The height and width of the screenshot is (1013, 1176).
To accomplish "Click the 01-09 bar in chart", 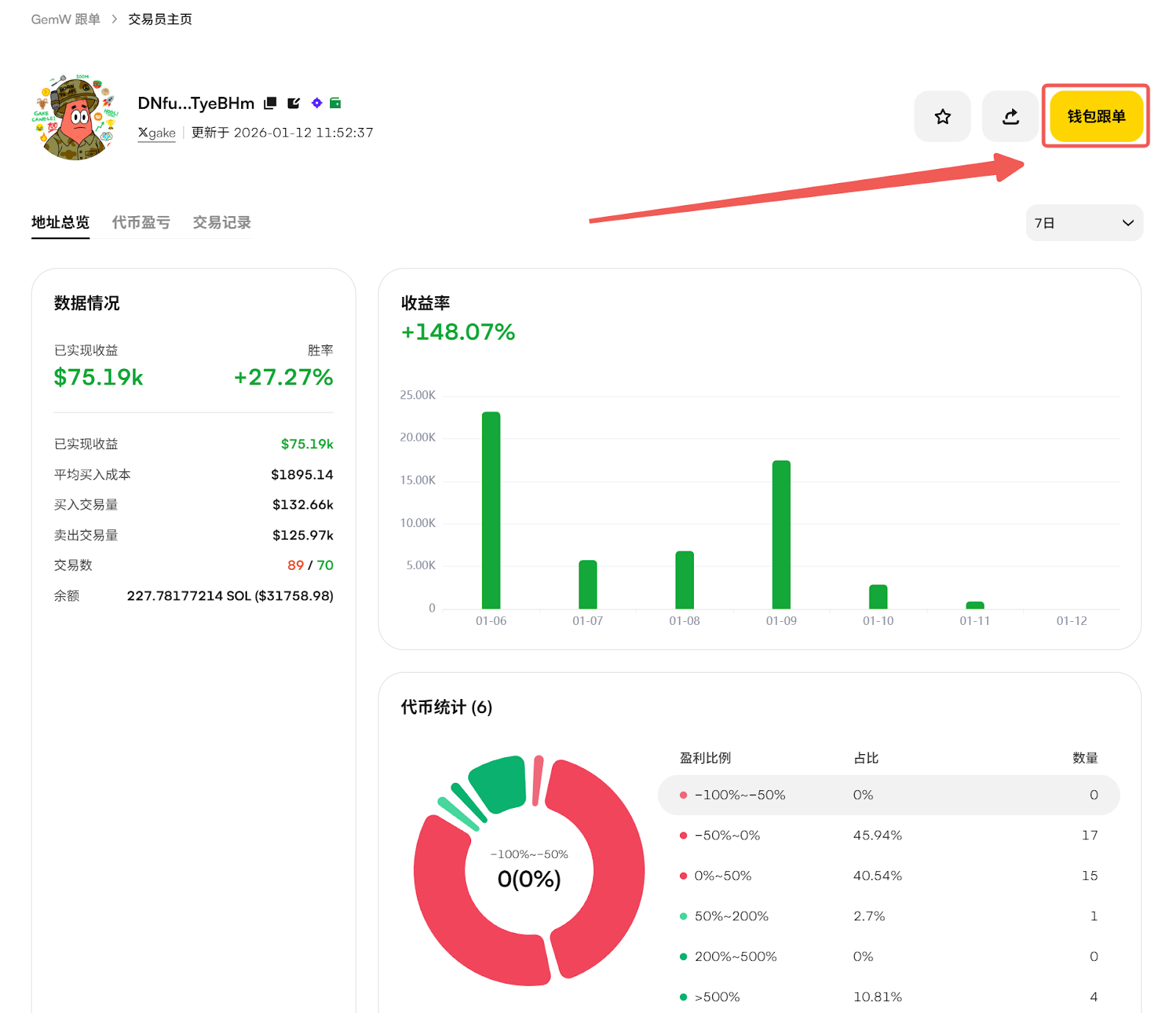I will click(781, 534).
